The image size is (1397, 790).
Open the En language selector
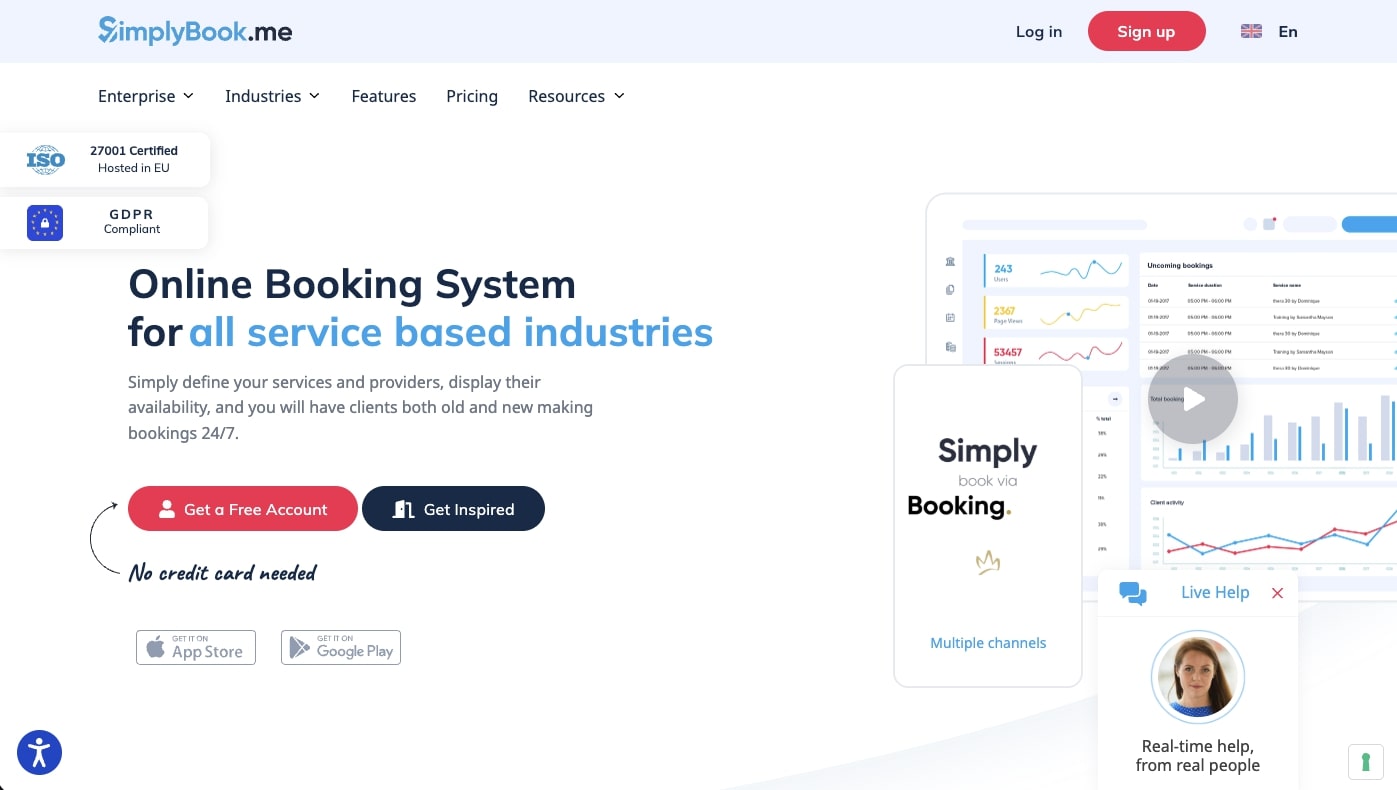click(1270, 31)
